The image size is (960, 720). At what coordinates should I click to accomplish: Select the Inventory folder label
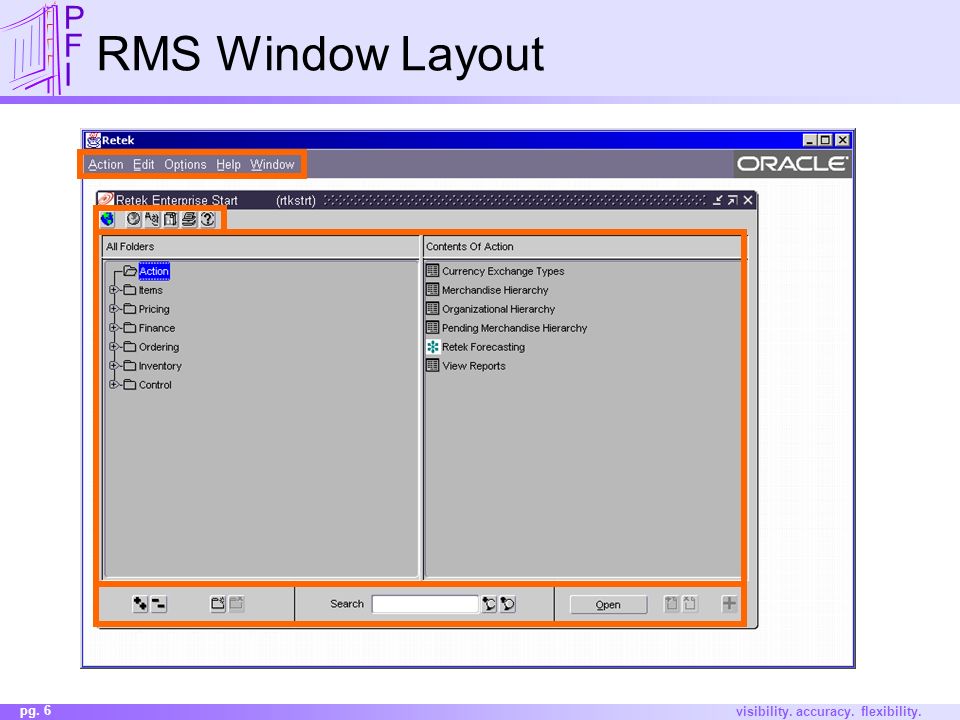click(x=160, y=366)
